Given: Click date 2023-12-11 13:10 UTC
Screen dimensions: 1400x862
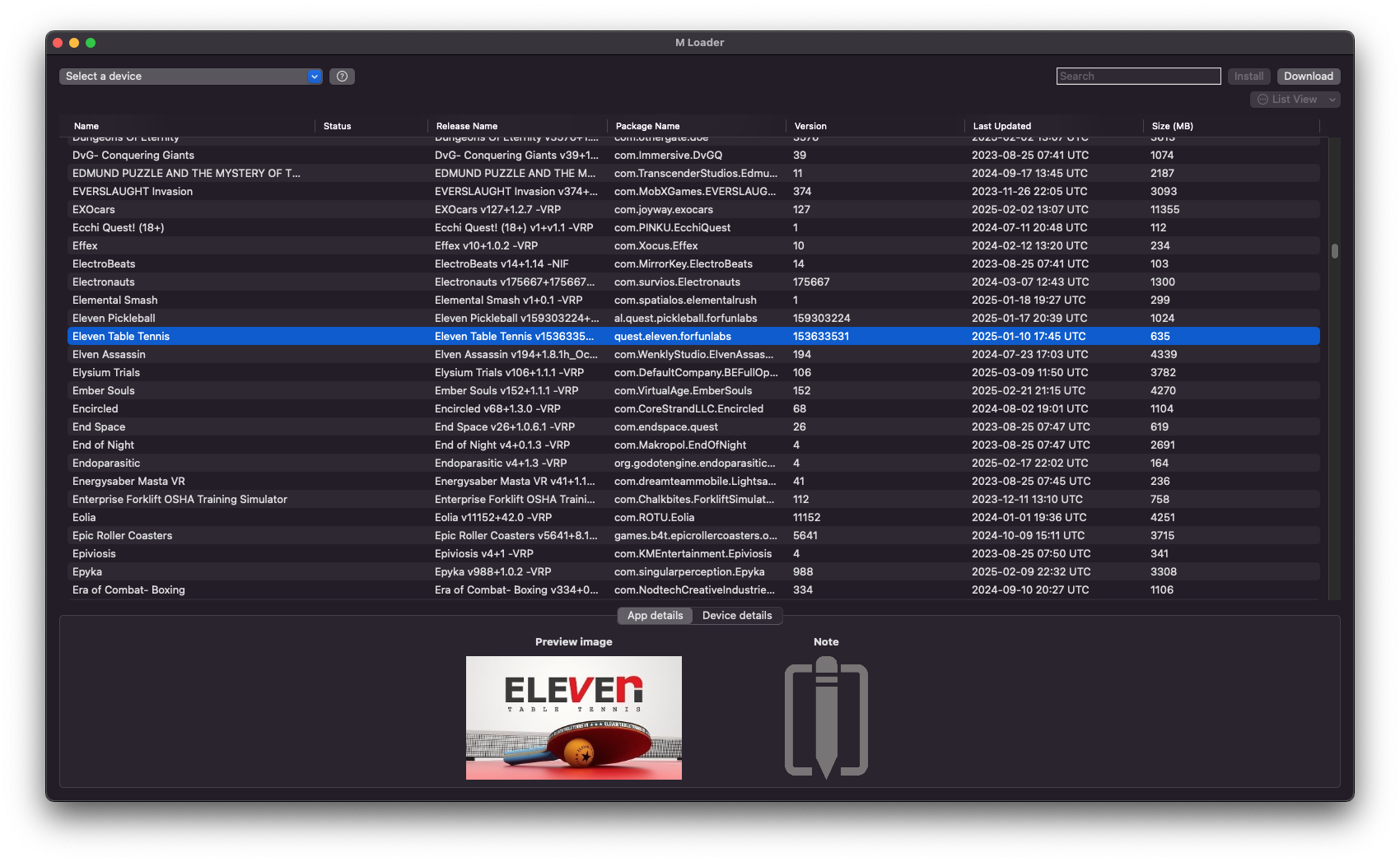Looking at the screenshot, I should (1027, 500).
